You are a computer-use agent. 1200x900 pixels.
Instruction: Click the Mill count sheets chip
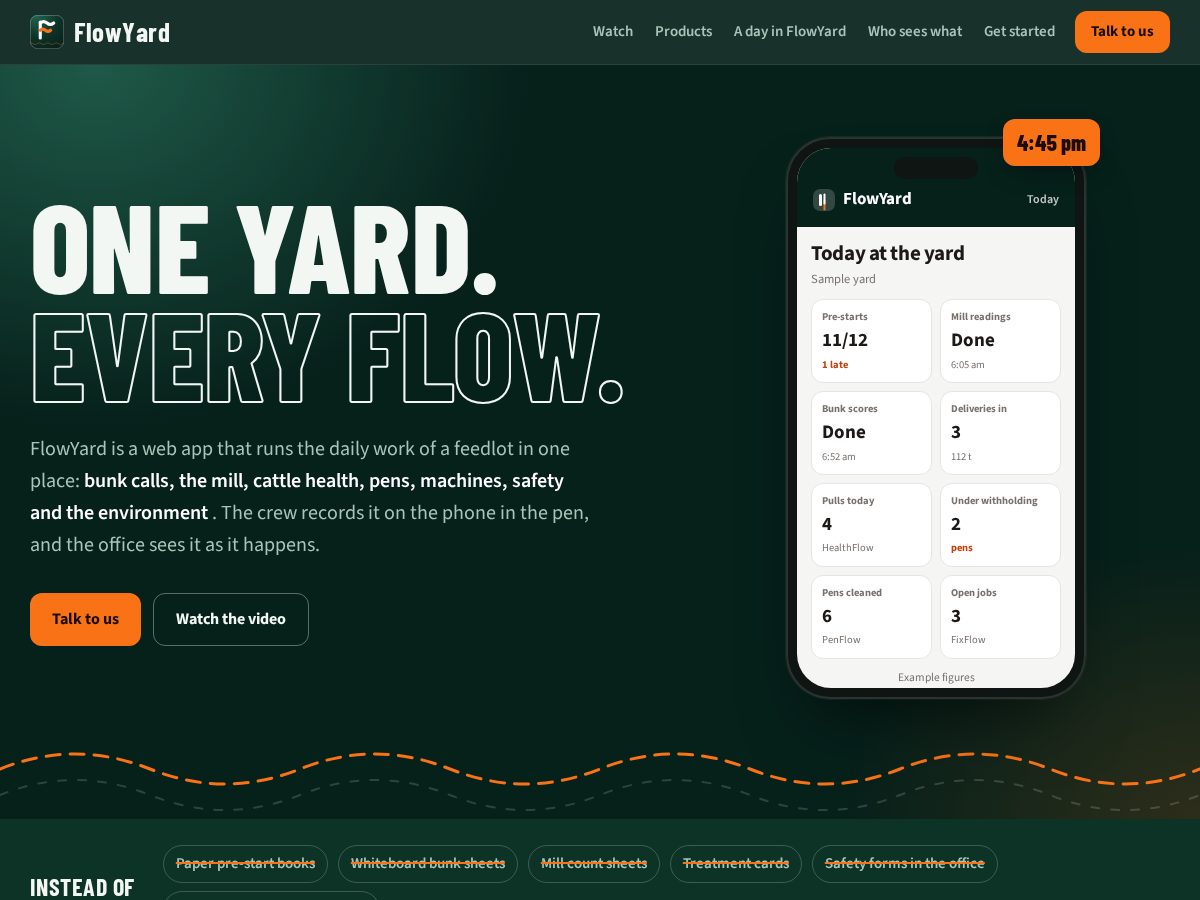coord(594,864)
